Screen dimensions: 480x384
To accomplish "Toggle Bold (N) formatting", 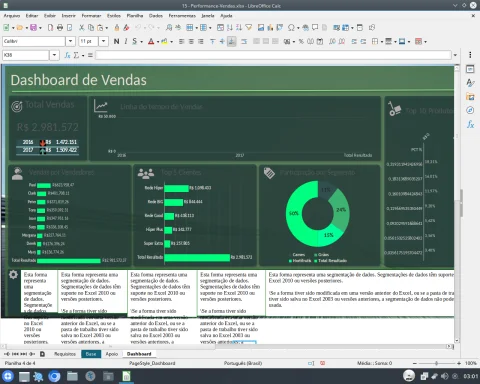I will tap(116, 41).
